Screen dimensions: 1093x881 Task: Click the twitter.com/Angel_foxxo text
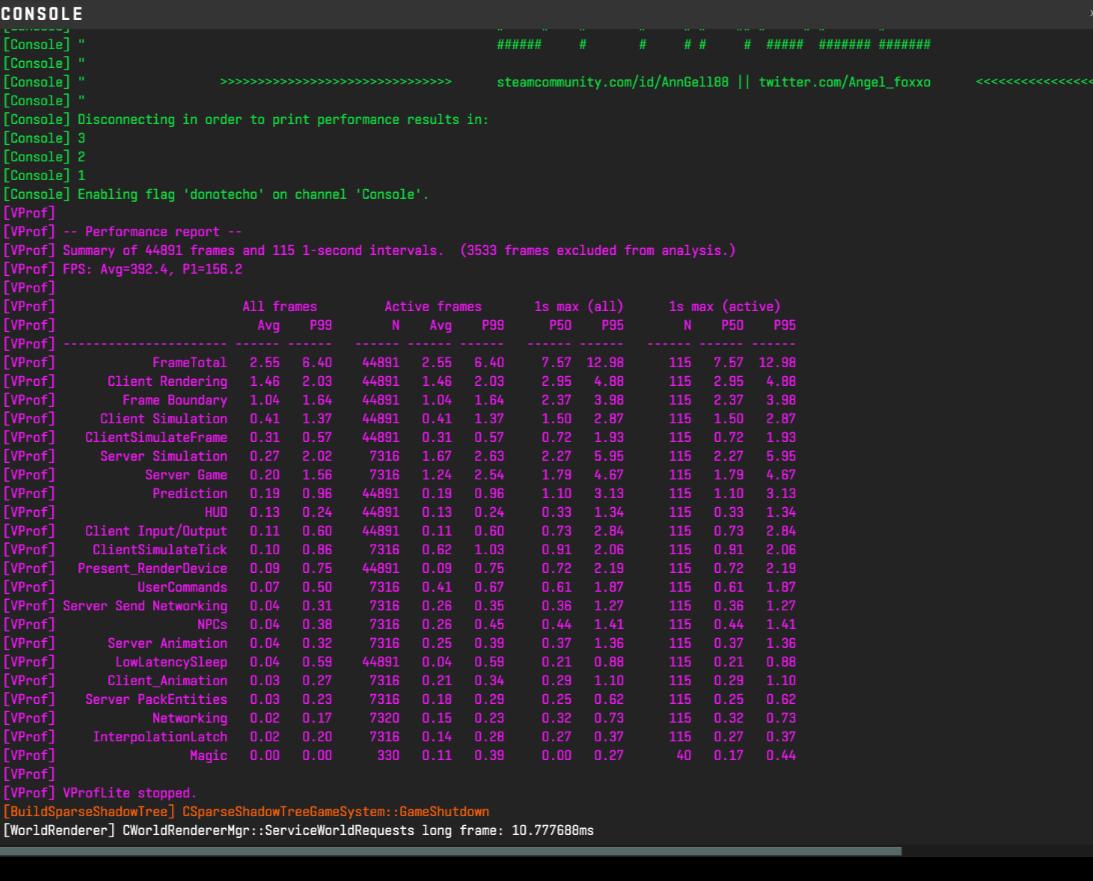(x=845, y=82)
